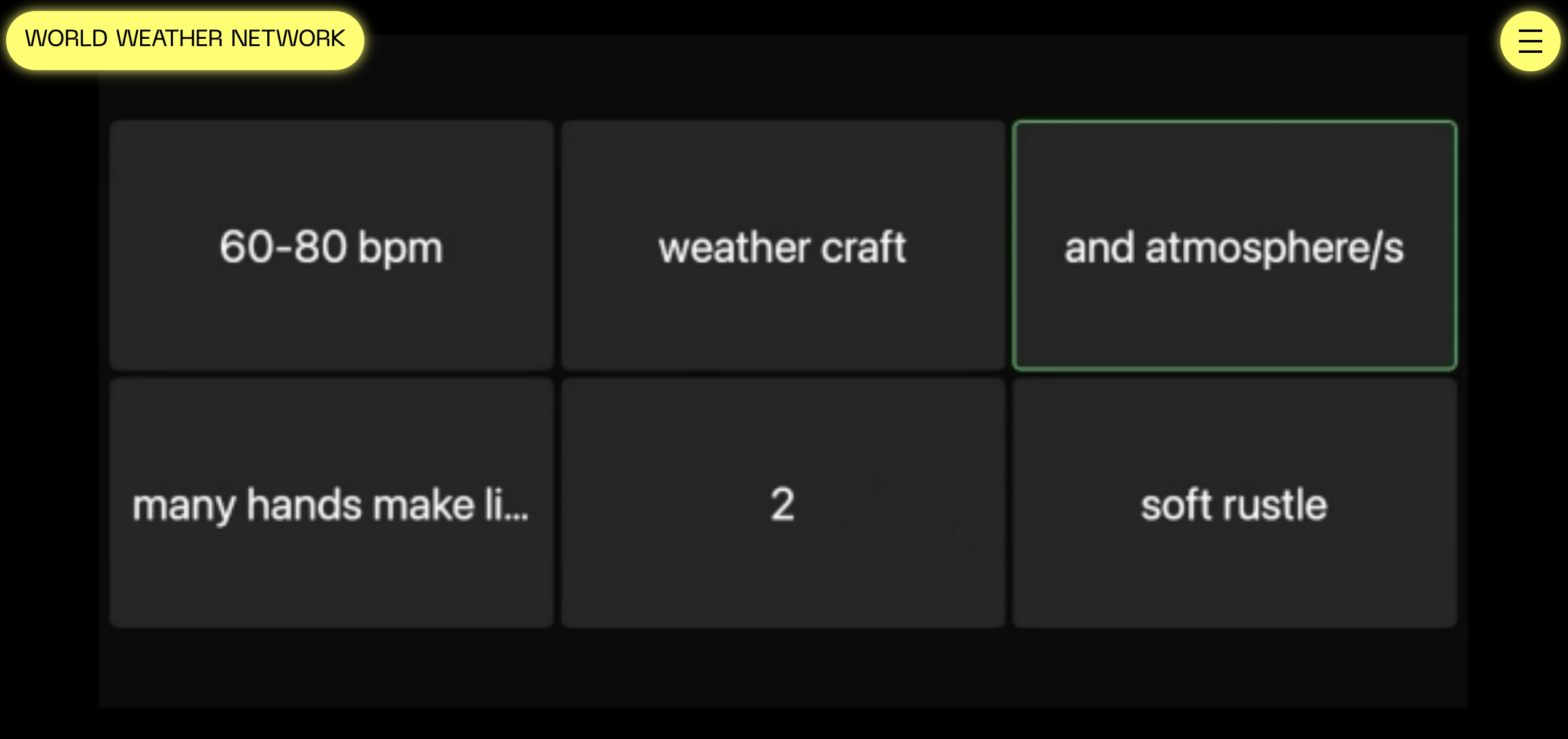This screenshot has width=1568, height=739.
Task: Click the World Weather Network logo
Action: tap(185, 40)
